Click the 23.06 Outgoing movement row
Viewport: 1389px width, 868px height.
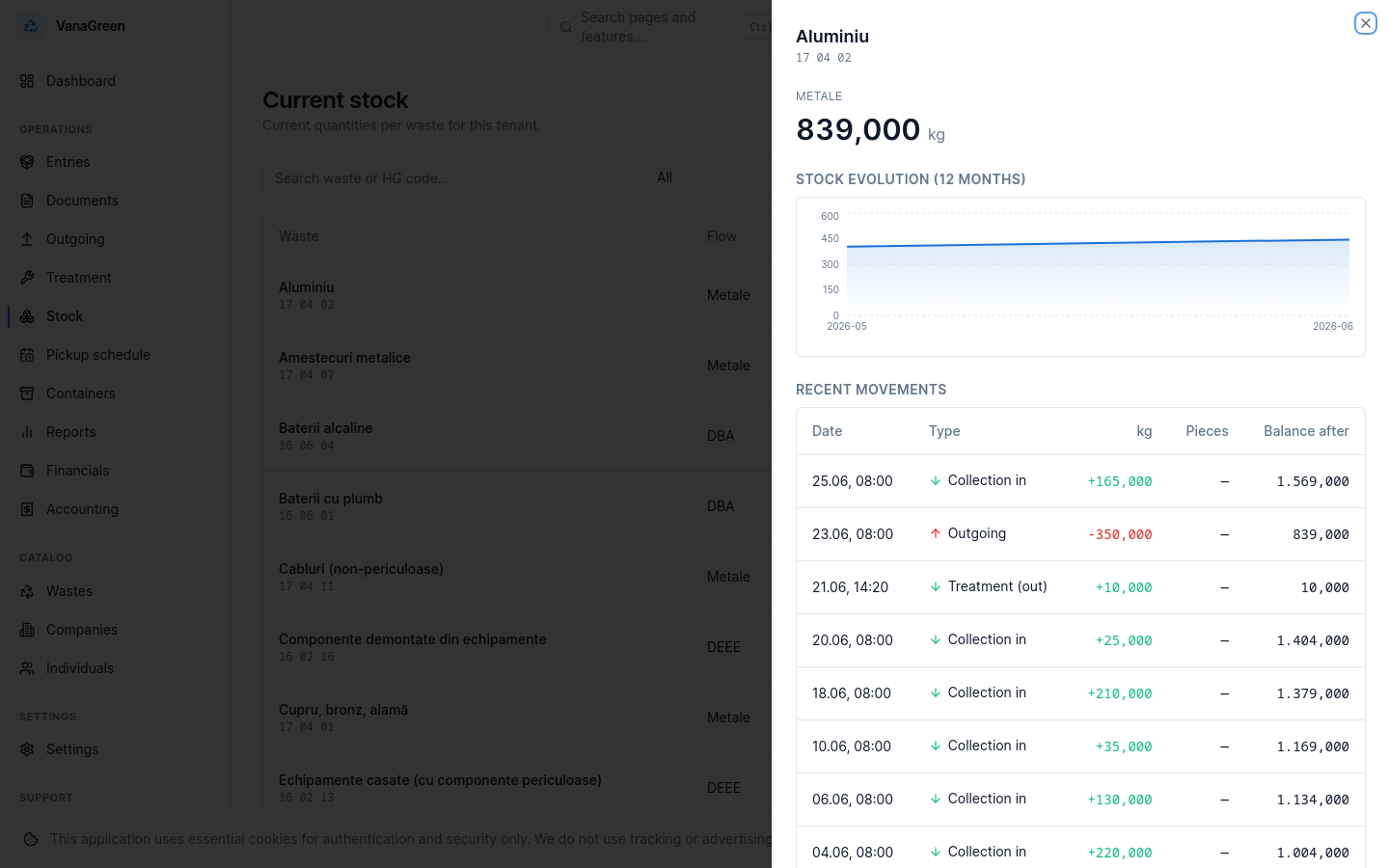[1080, 534]
